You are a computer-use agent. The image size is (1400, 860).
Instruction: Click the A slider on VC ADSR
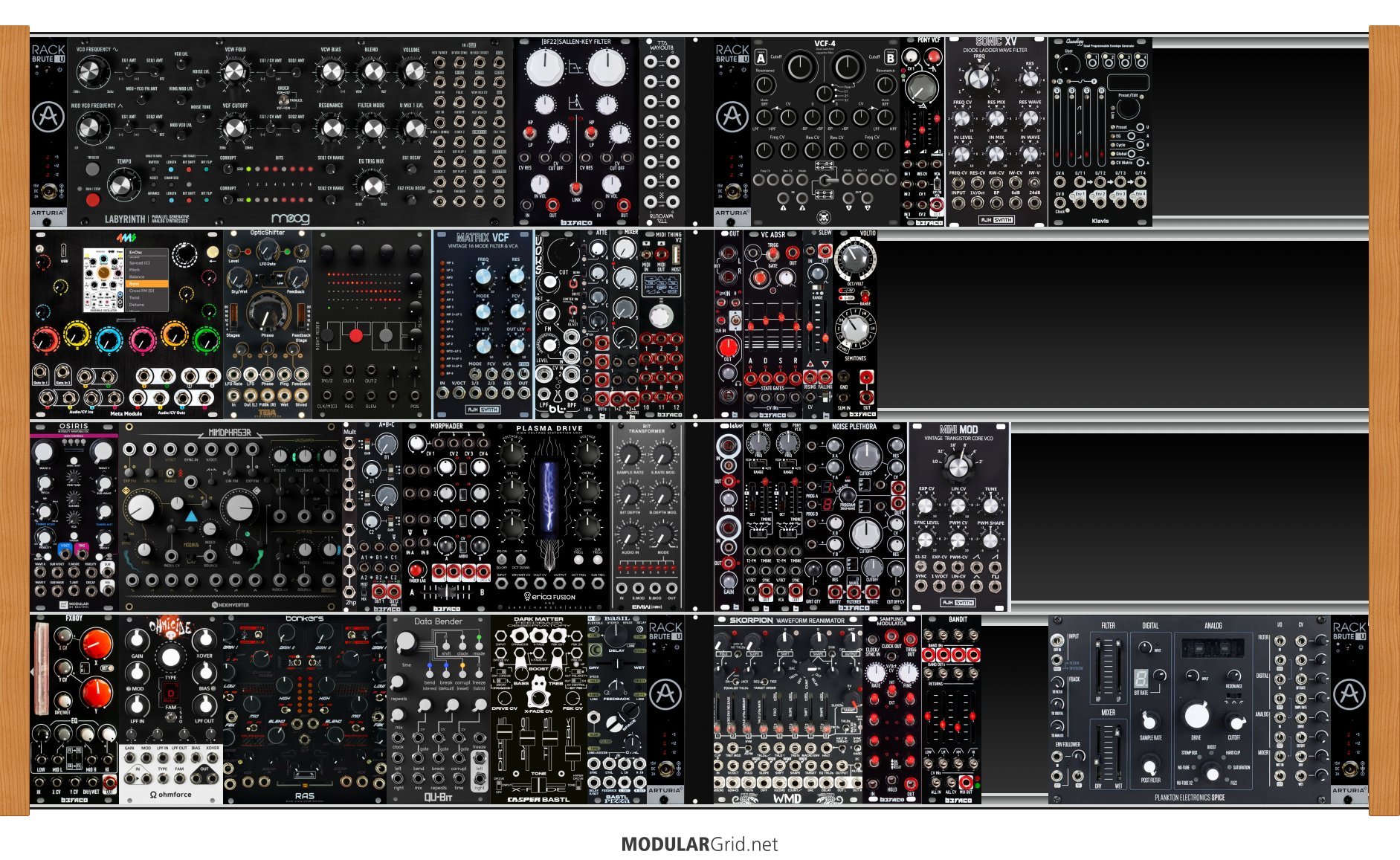(752, 325)
